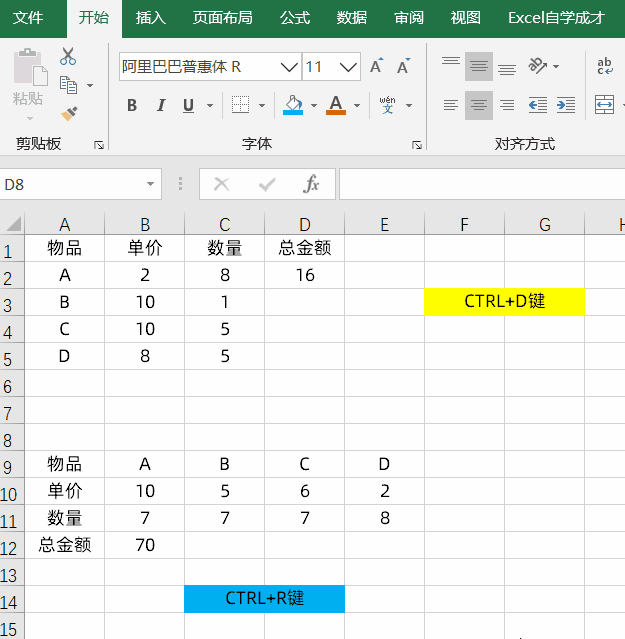Viewport: 625px width, 639px height.
Task: Select the 总金额 header in row 1
Action: 305,248
